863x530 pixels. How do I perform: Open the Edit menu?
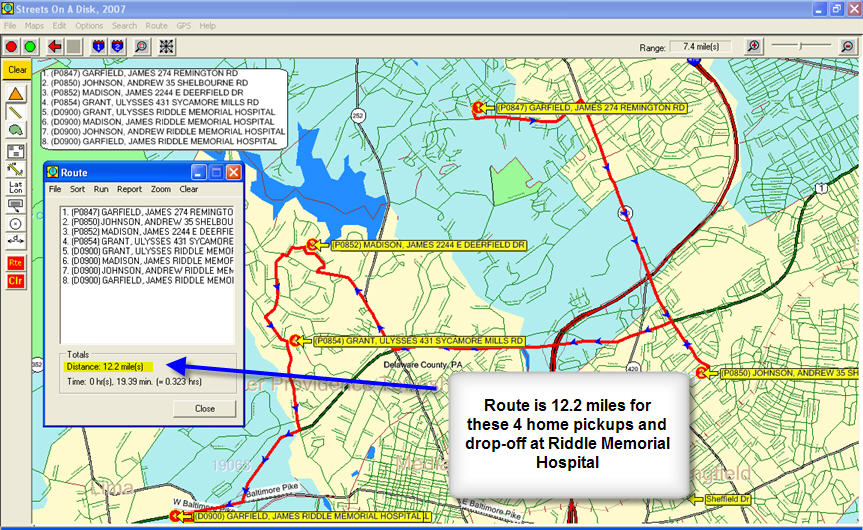pos(59,26)
